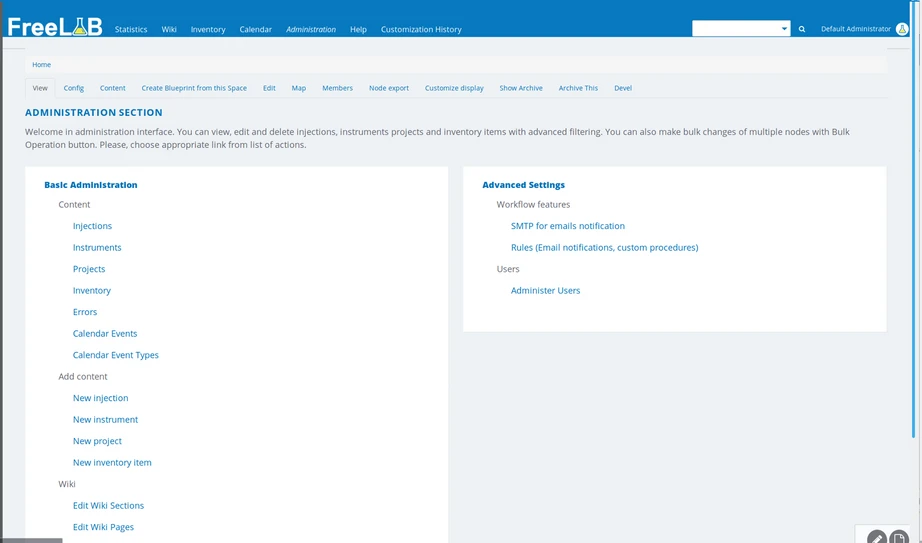
Task: Open the Map tab
Action: coord(299,88)
